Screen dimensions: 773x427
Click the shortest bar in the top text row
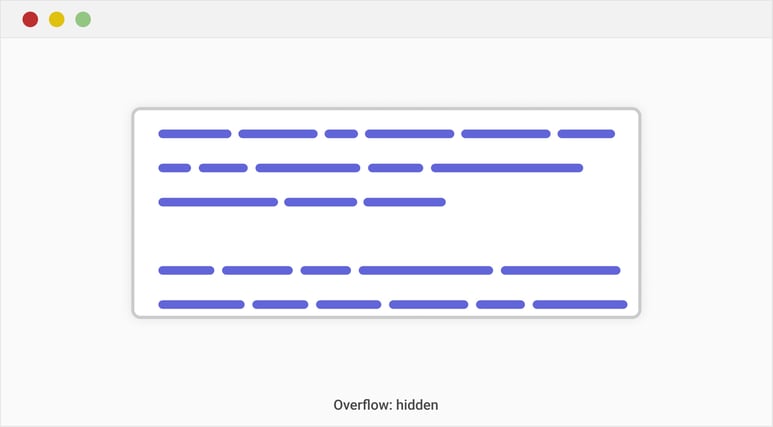click(341, 134)
